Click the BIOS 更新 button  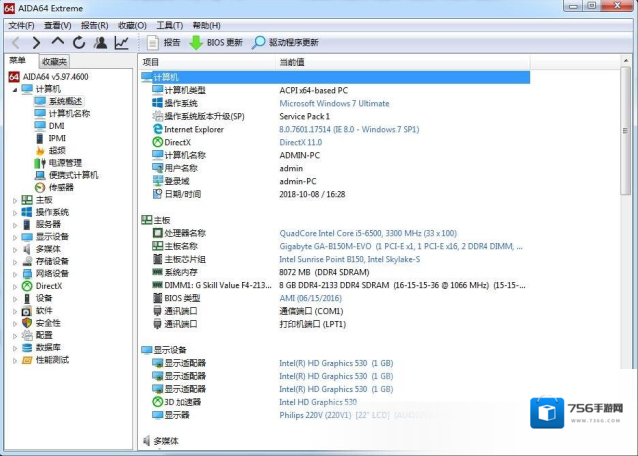coord(215,43)
